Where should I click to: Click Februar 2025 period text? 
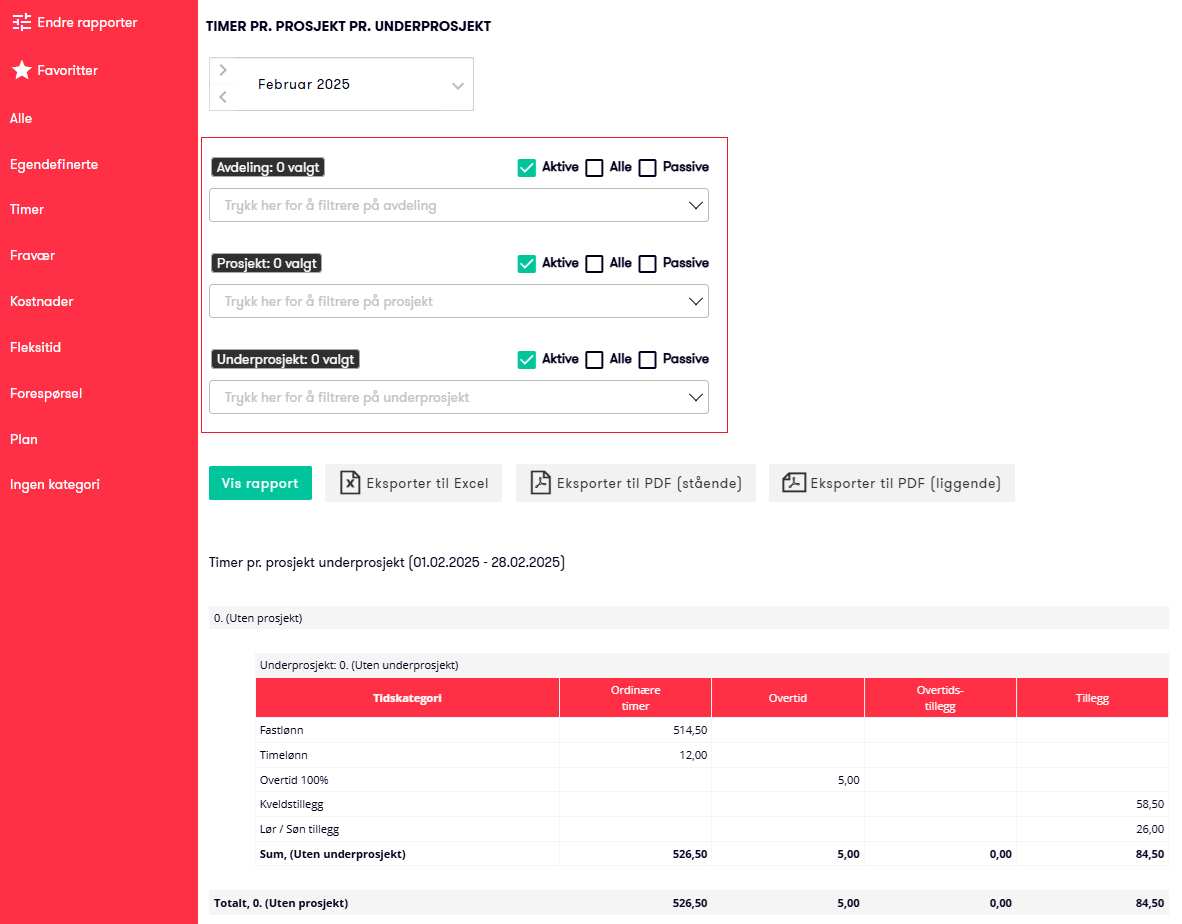pos(304,84)
